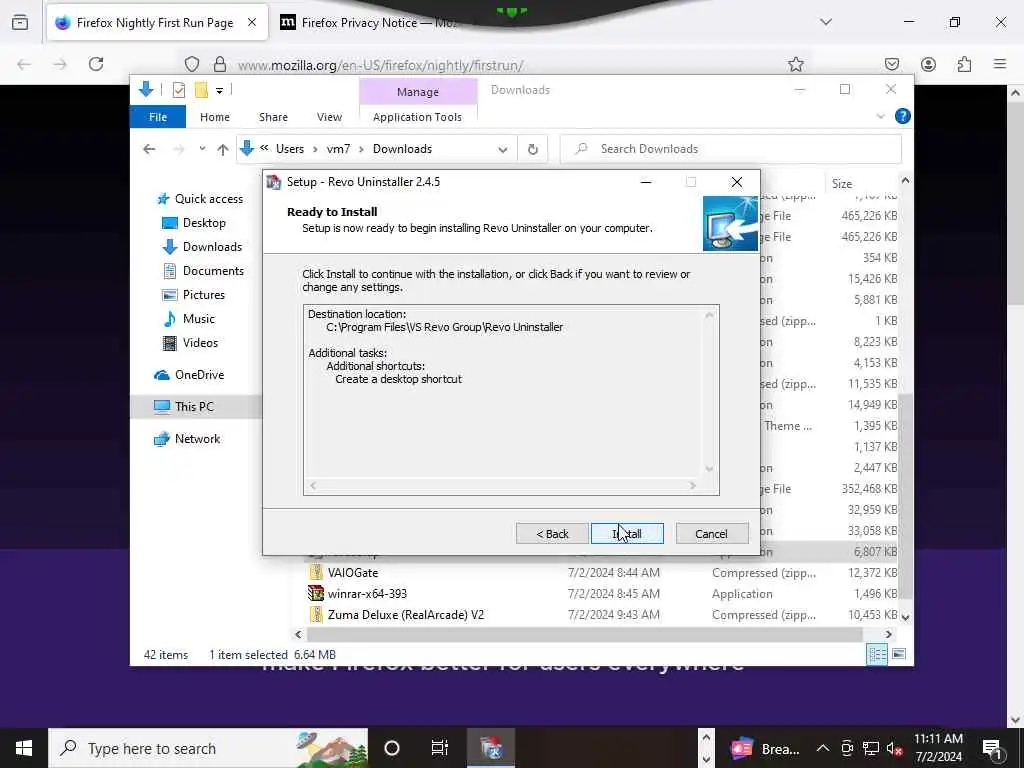Open recent locations dropdown in Explorer
This screenshot has width=1024, height=768.
tap(202, 149)
